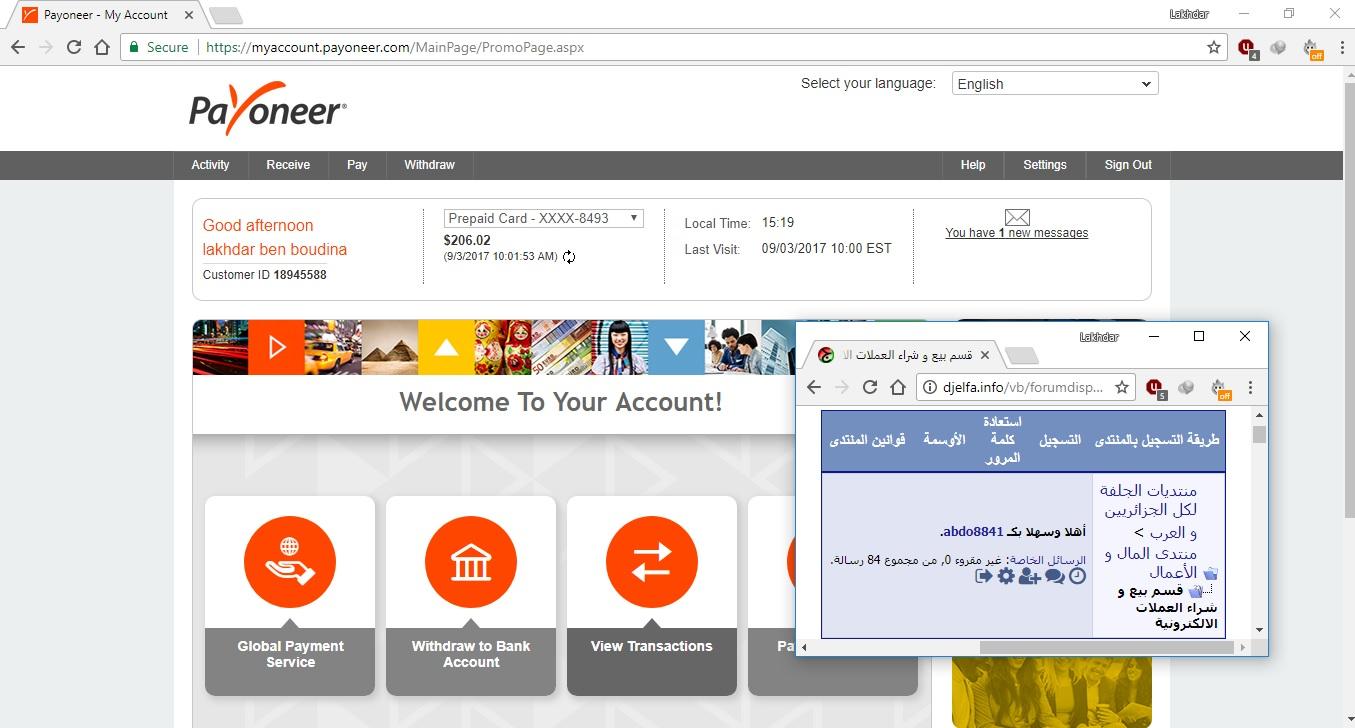The image size is (1355, 728).
Task: Open the Receive menu
Action: pyautogui.click(x=288, y=165)
